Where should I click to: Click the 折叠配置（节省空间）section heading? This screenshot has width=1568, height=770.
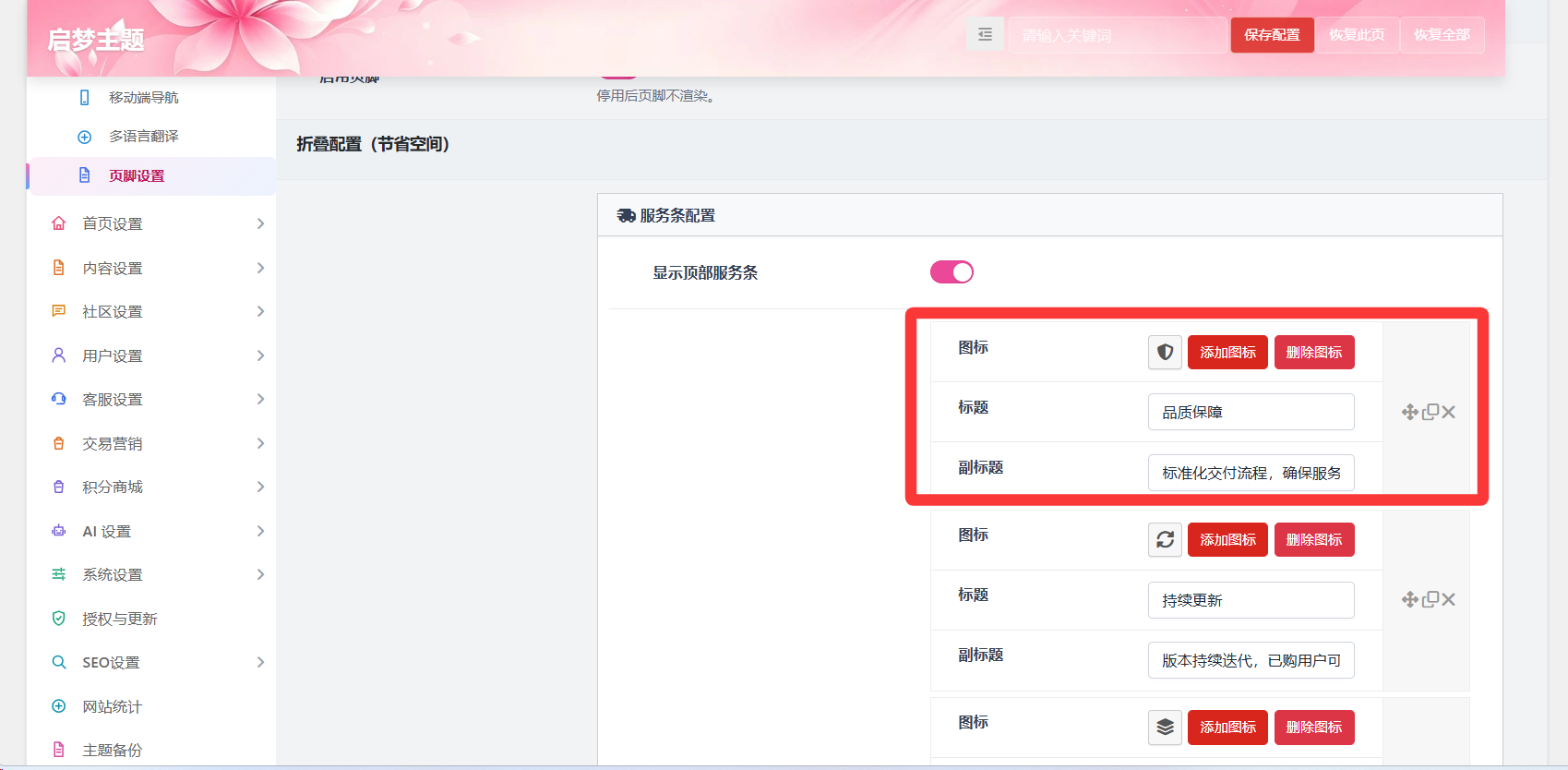[373, 144]
